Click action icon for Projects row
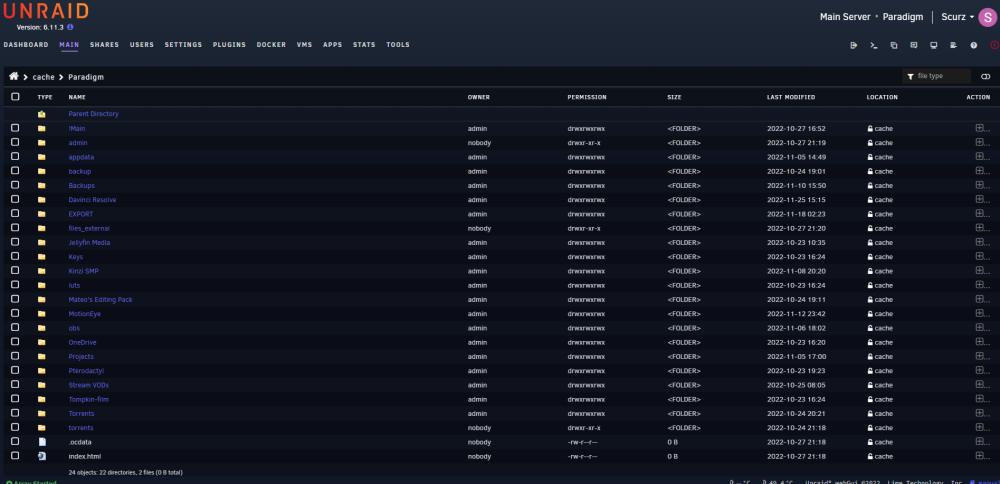 coord(980,356)
